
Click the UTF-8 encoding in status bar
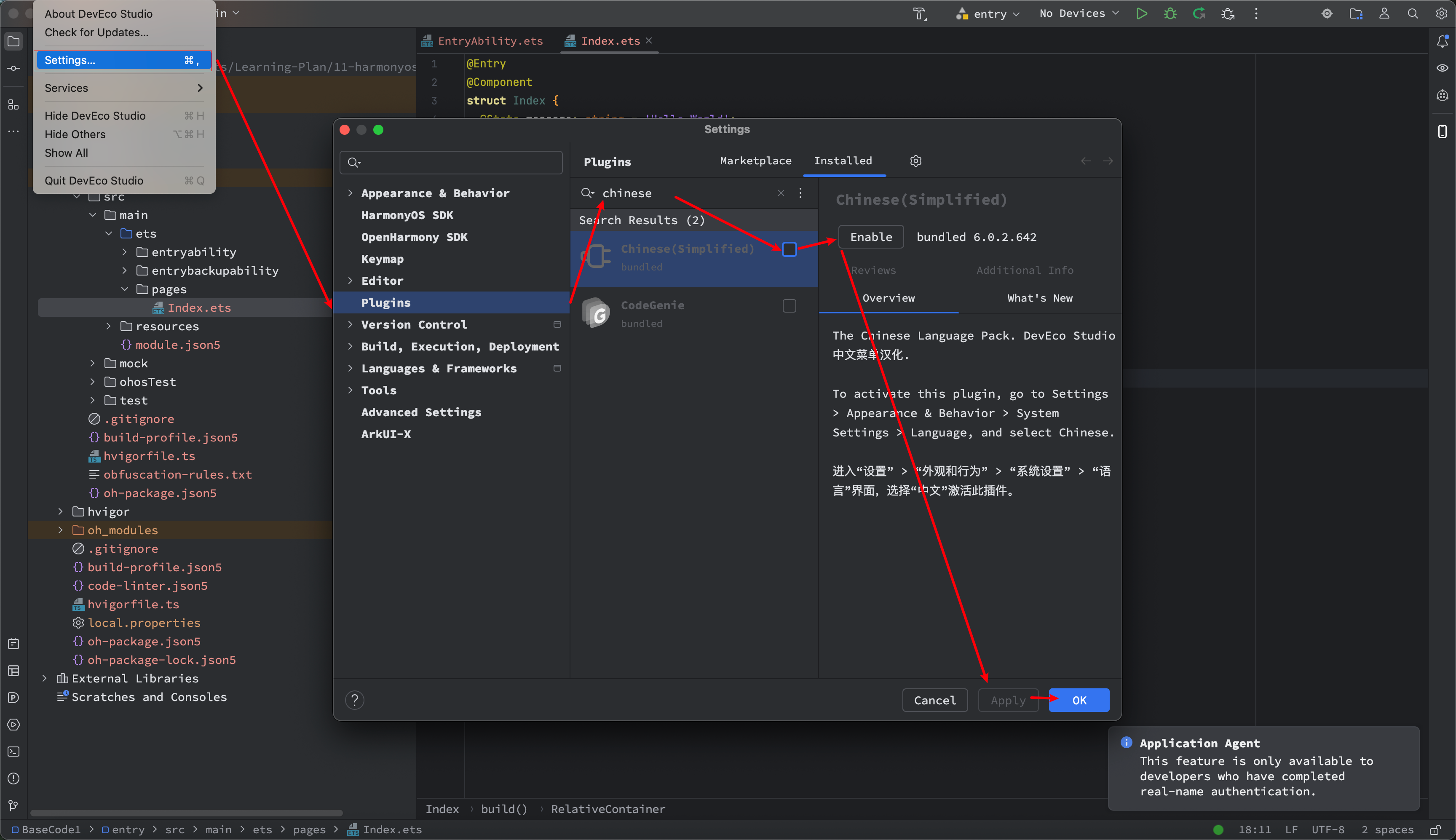[1328, 829]
